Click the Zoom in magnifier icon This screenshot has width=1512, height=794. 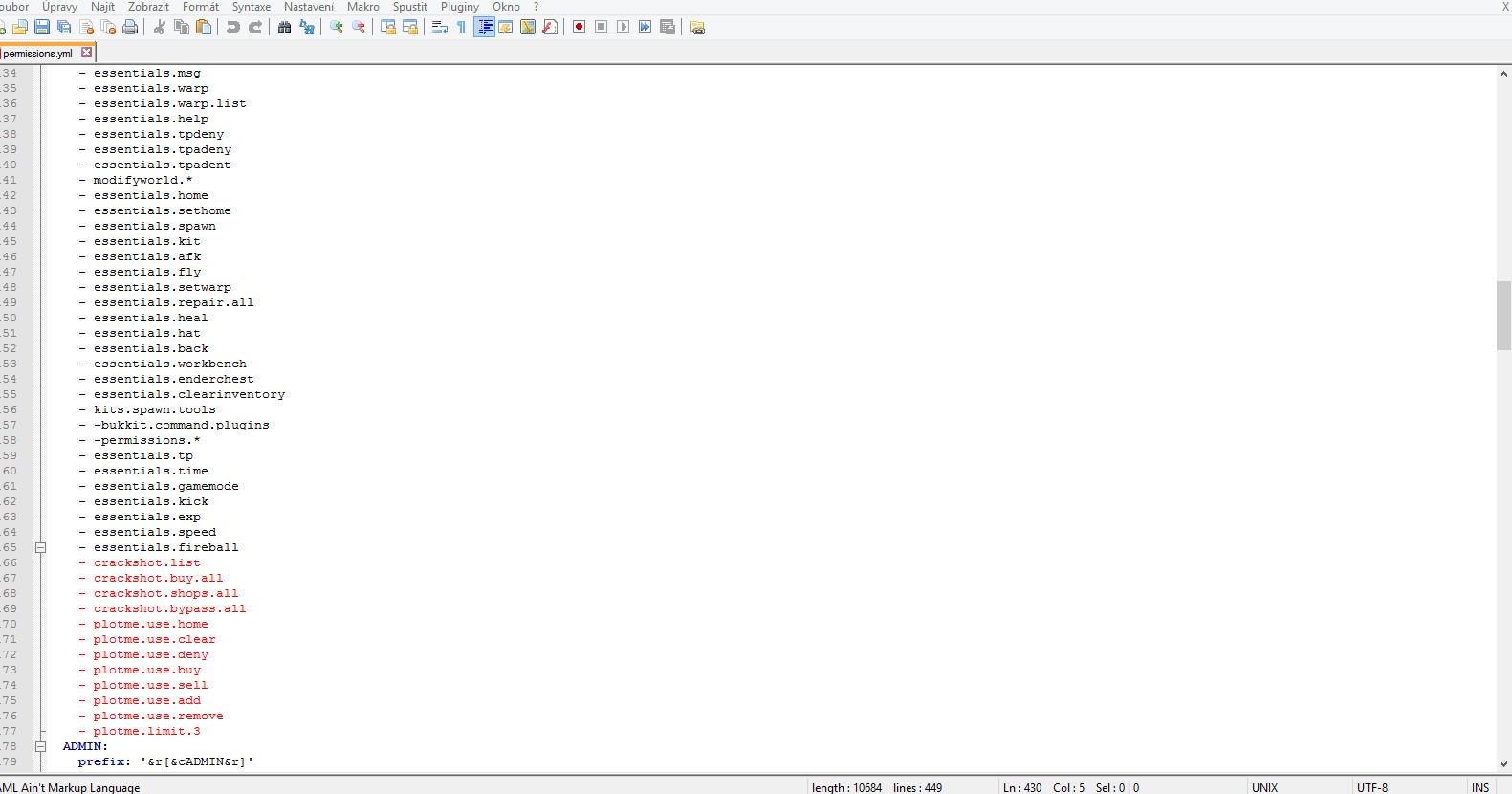pos(337,27)
